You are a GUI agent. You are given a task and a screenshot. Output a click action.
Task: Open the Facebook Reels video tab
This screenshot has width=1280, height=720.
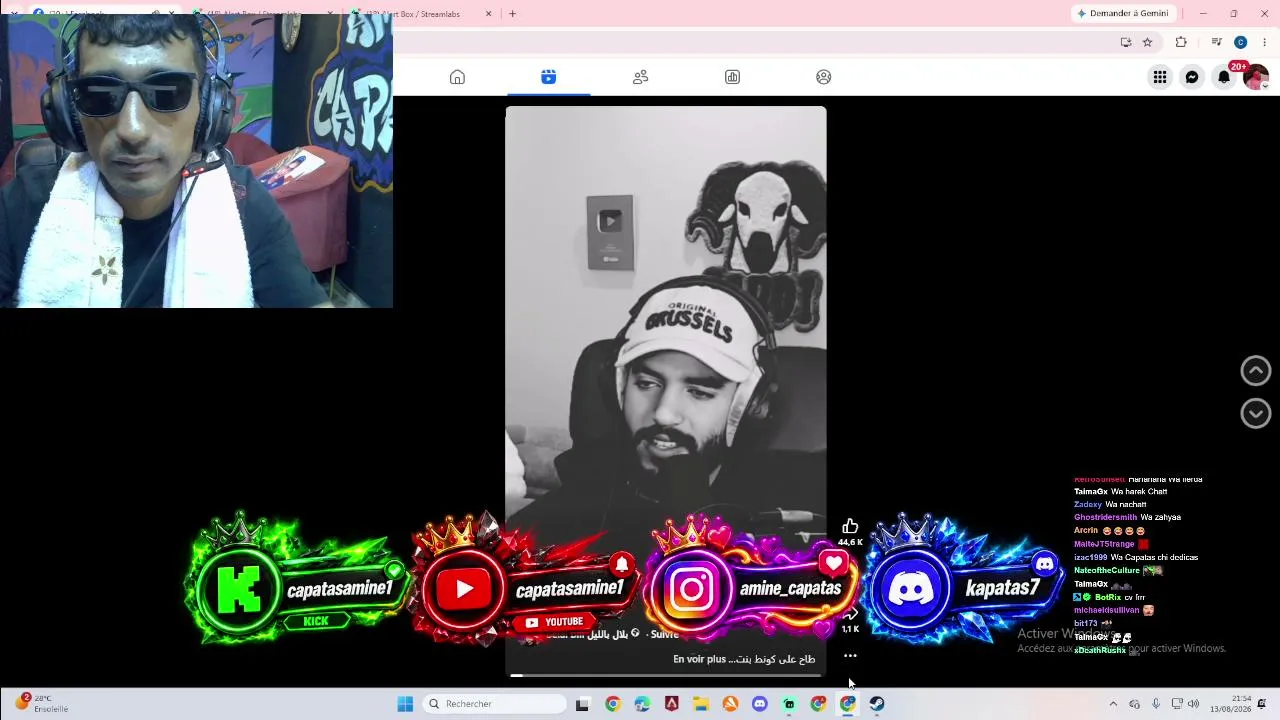(548, 77)
